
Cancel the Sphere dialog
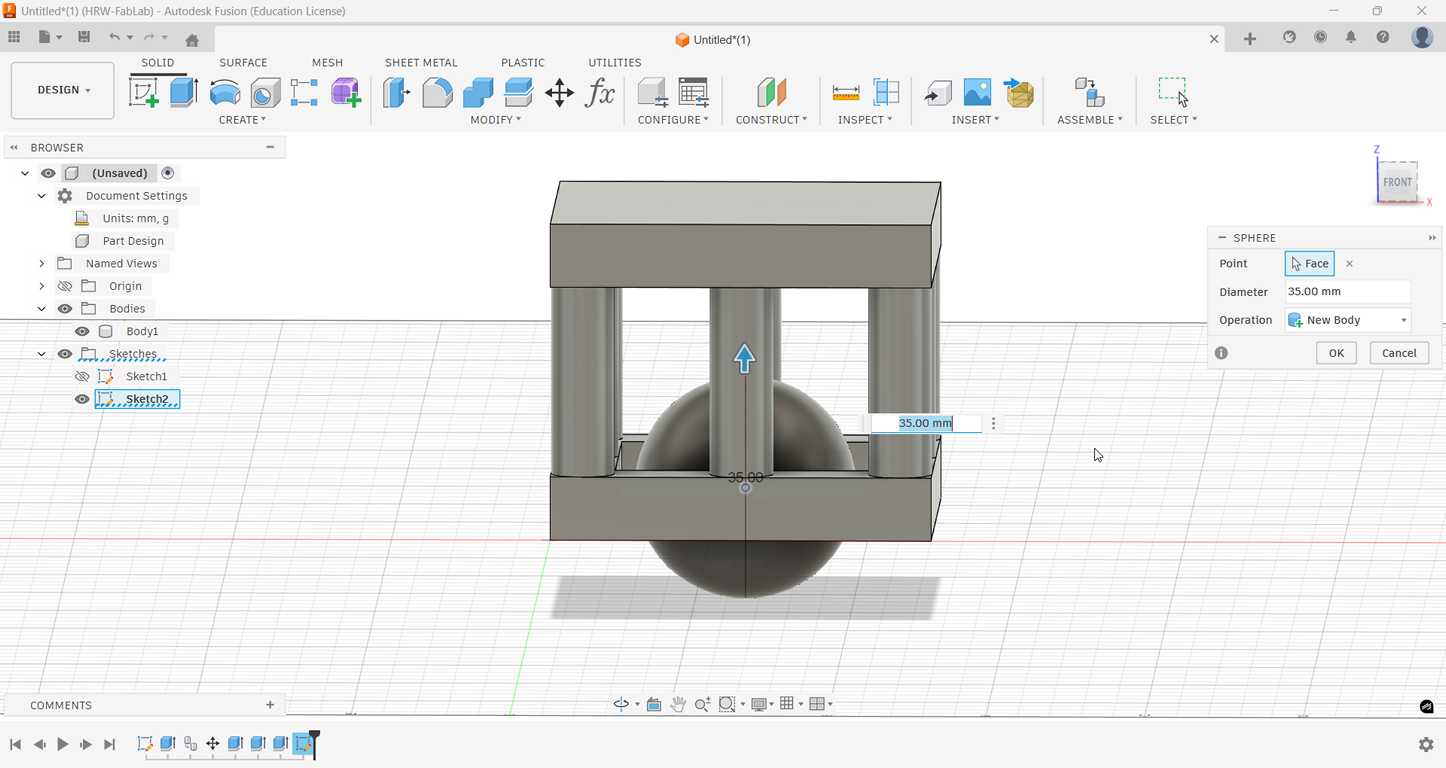pyautogui.click(x=1398, y=353)
